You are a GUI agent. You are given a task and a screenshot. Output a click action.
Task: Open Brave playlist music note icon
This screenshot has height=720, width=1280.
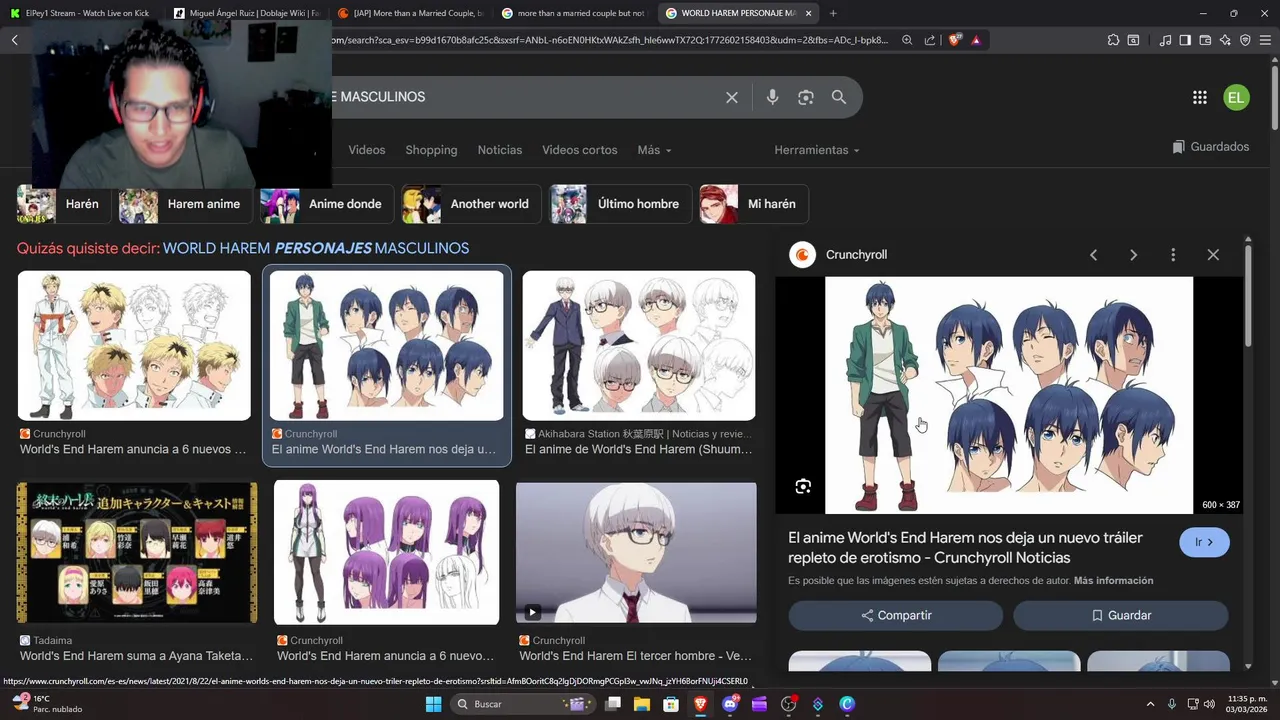coord(1165,40)
